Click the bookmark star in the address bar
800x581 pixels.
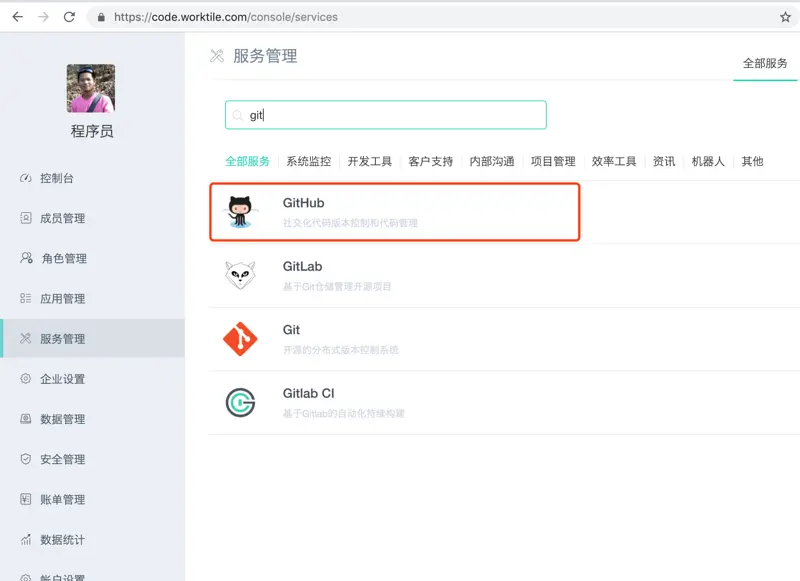[784, 16]
